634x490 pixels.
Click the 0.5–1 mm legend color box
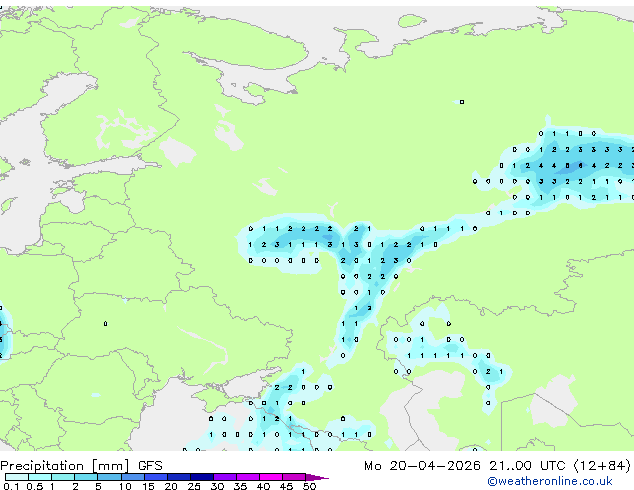tap(40, 477)
